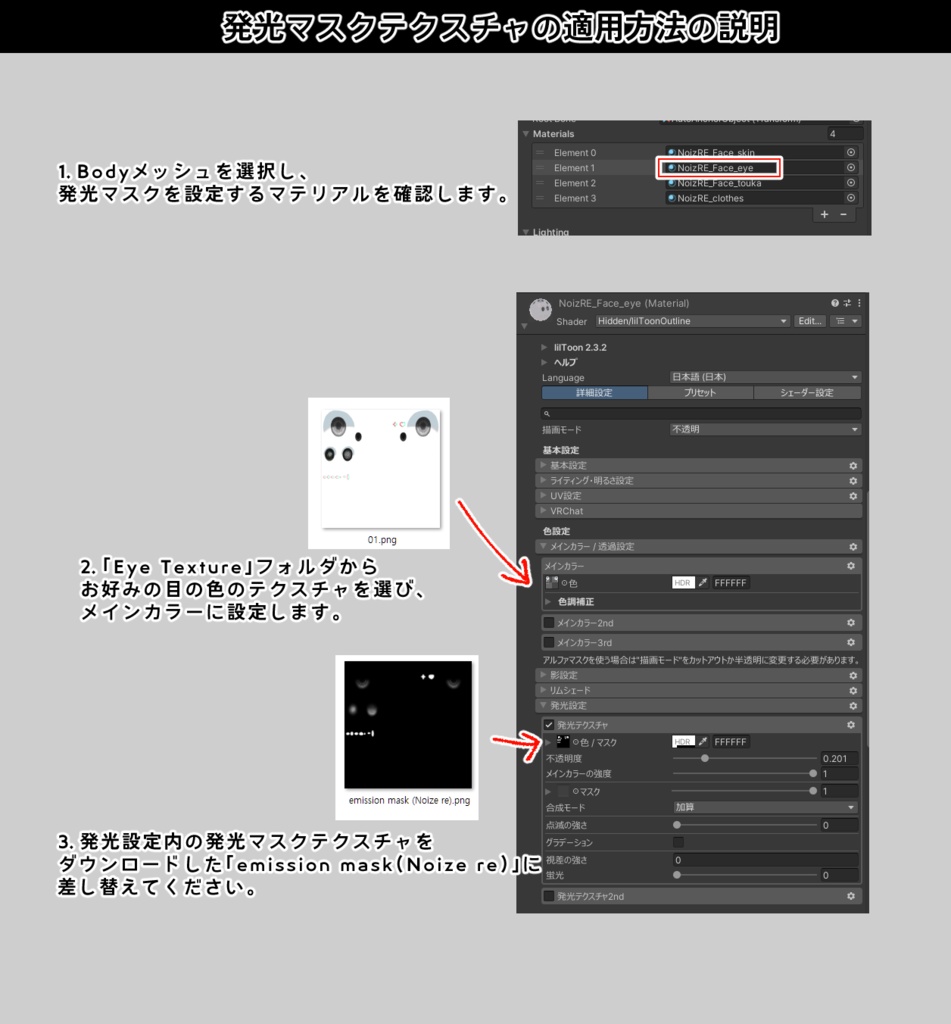Screen dimensions: 951x1024
Task: Disable the 発光テクスチャ checkbox
Action: click(549, 726)
